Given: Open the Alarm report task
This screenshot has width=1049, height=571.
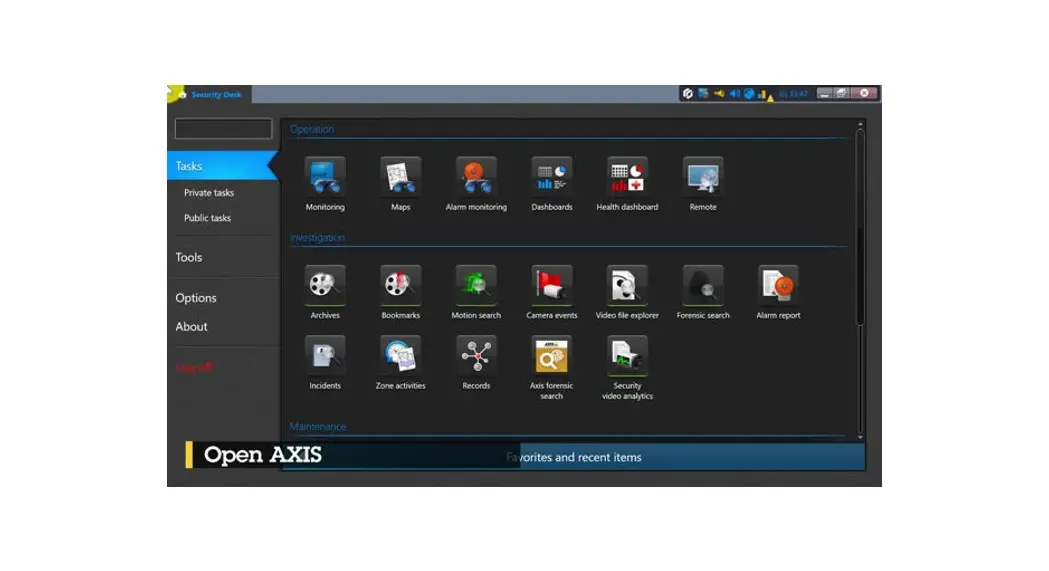Looking at the screenshot, I should coord(778,292).
